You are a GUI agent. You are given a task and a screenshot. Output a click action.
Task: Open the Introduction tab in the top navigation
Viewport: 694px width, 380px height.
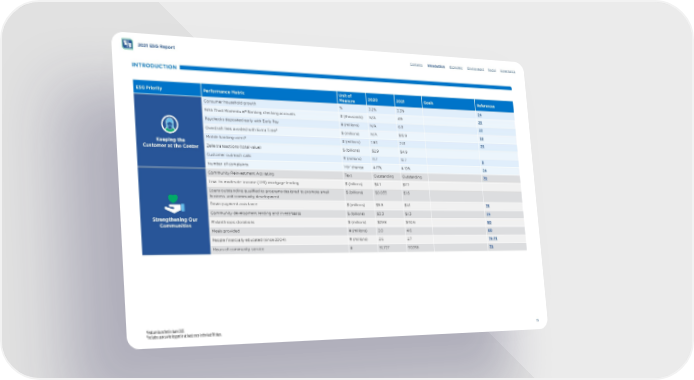click(436, 66)
